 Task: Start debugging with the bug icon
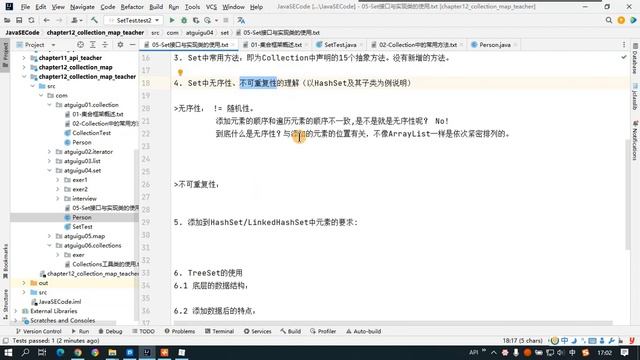coord(184,20)
